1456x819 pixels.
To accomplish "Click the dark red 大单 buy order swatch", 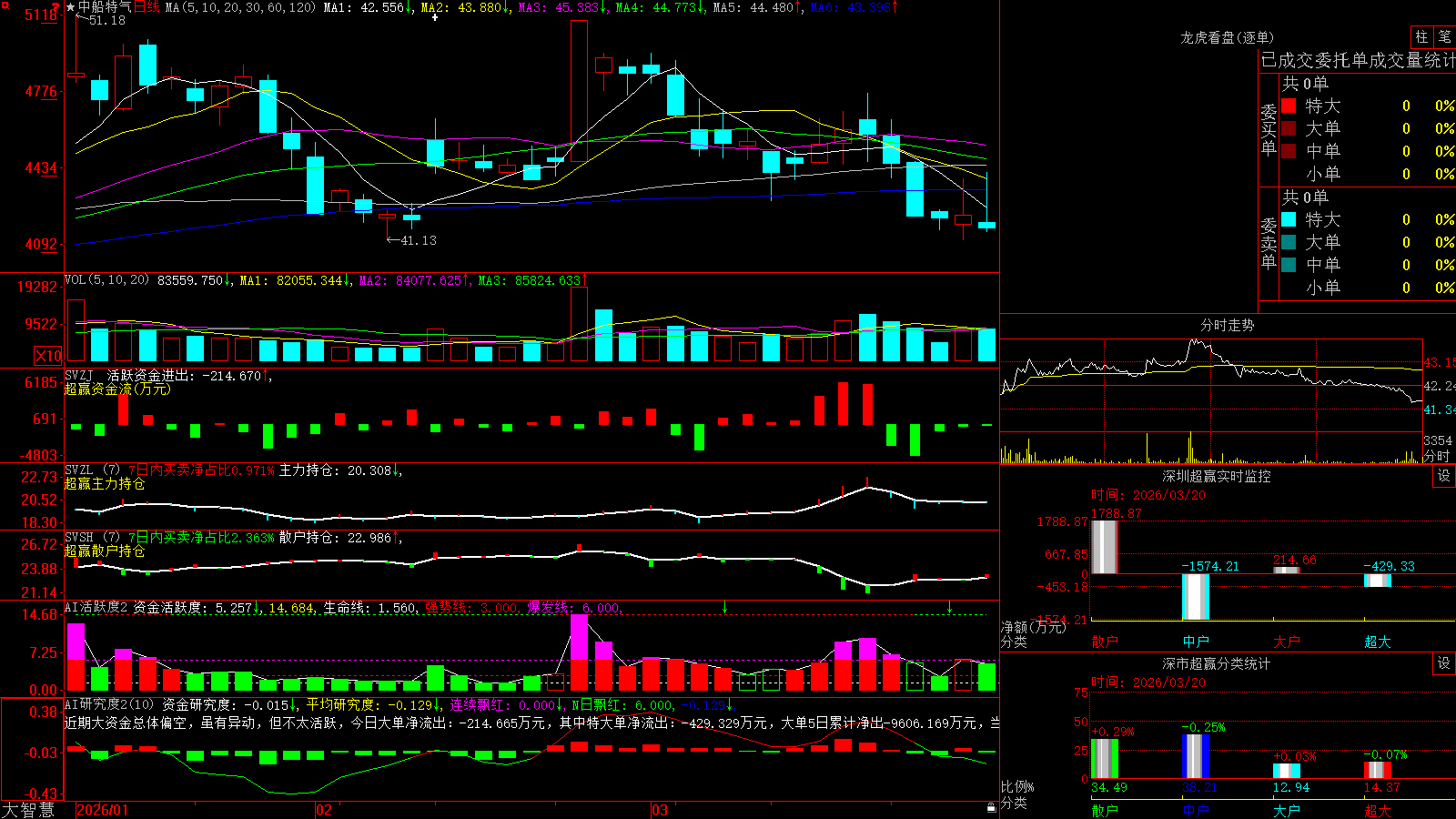I will [x=1289, y=128].
